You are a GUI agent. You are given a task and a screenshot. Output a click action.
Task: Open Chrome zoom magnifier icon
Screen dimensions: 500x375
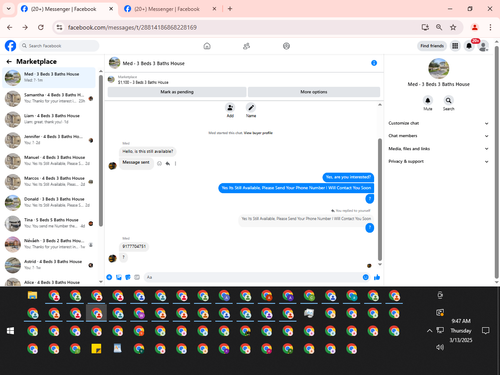tap(439, 27)
